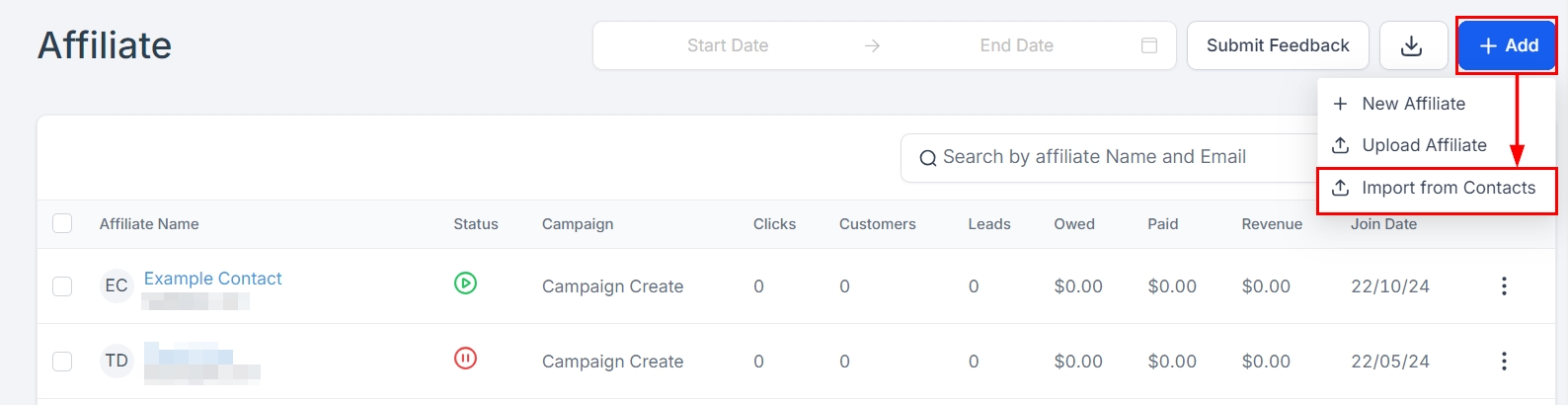This screenshot has height=405, width=1568.
Task: Click the download export icon button
Action: pyautogui.click(x=1412, y=45)
